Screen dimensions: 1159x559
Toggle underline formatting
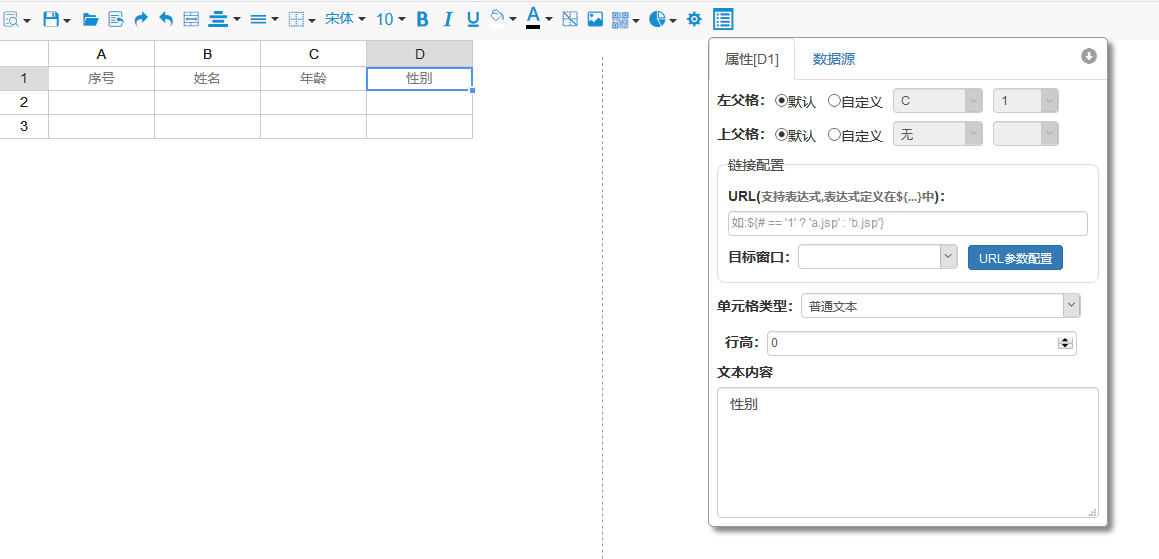pos(473,19)
